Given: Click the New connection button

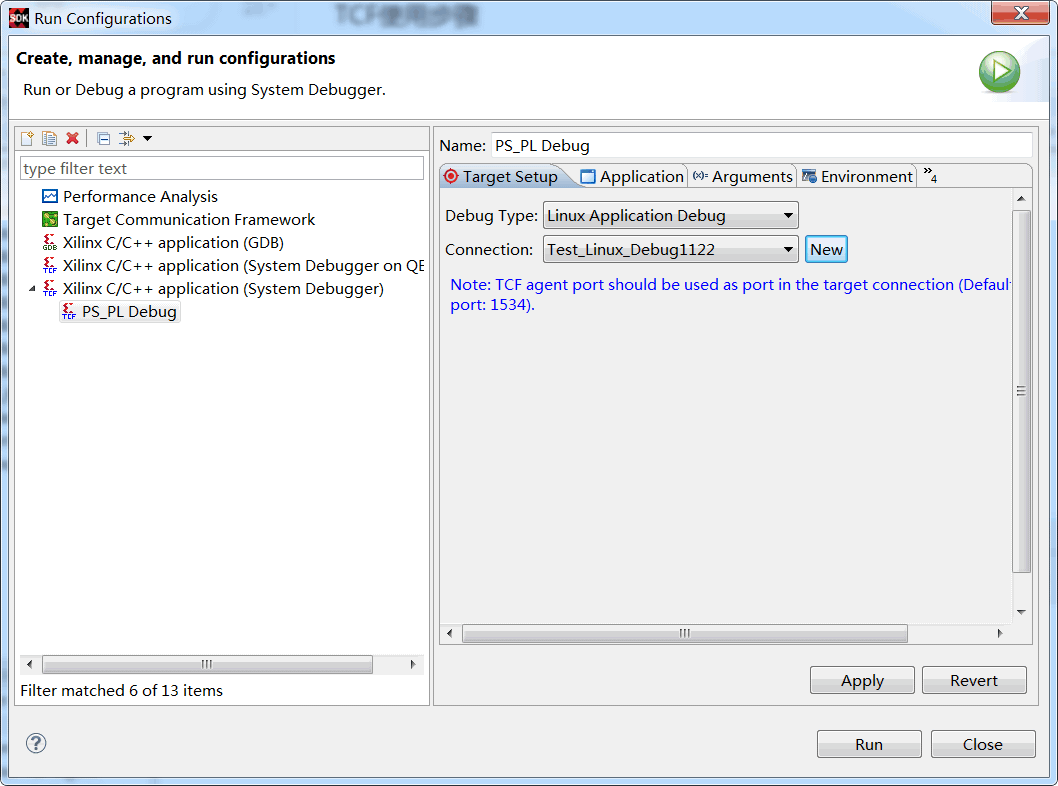Looking at the screenshot, I should [825, 249].
